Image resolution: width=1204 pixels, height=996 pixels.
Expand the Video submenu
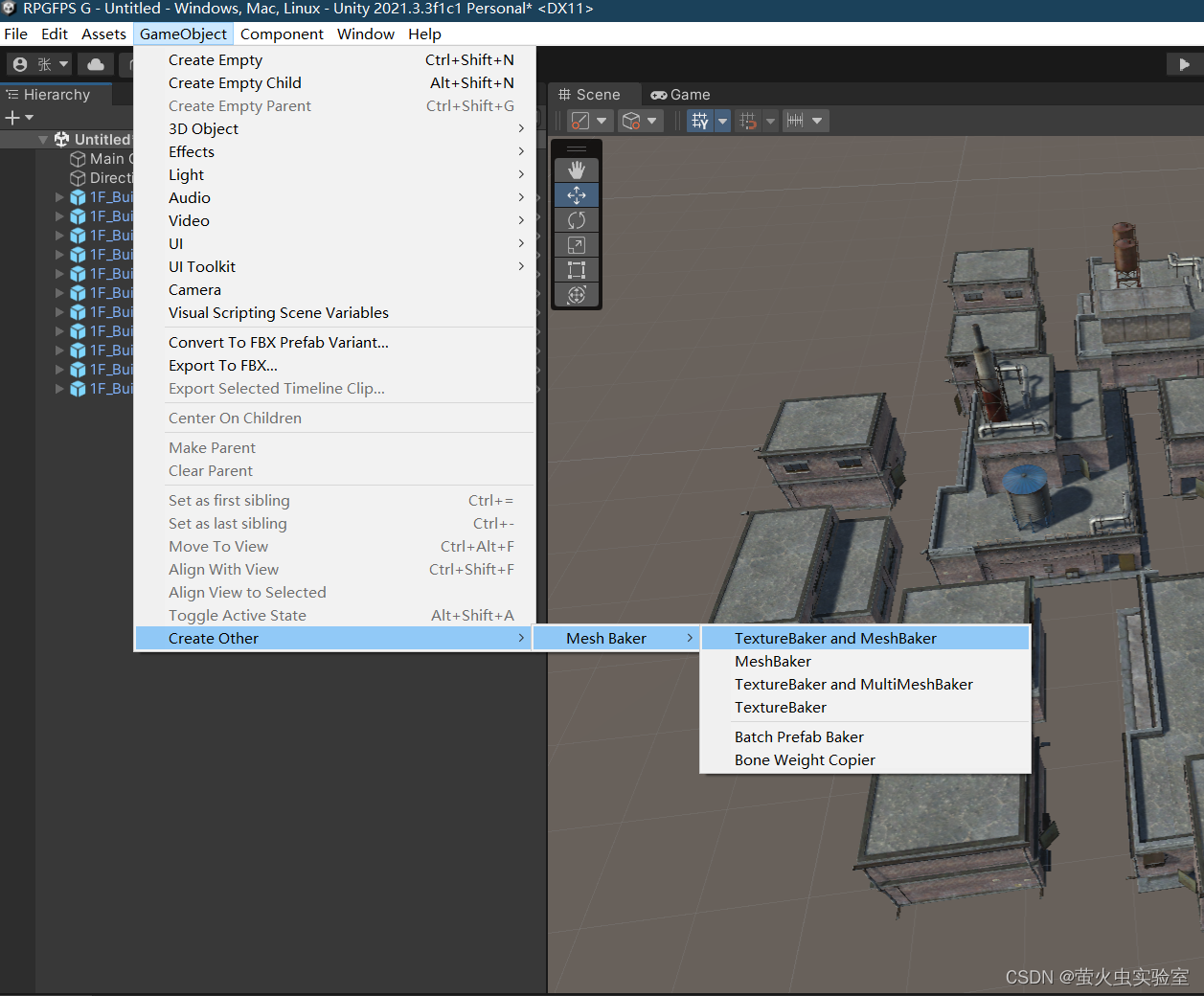tap(334, 221)
